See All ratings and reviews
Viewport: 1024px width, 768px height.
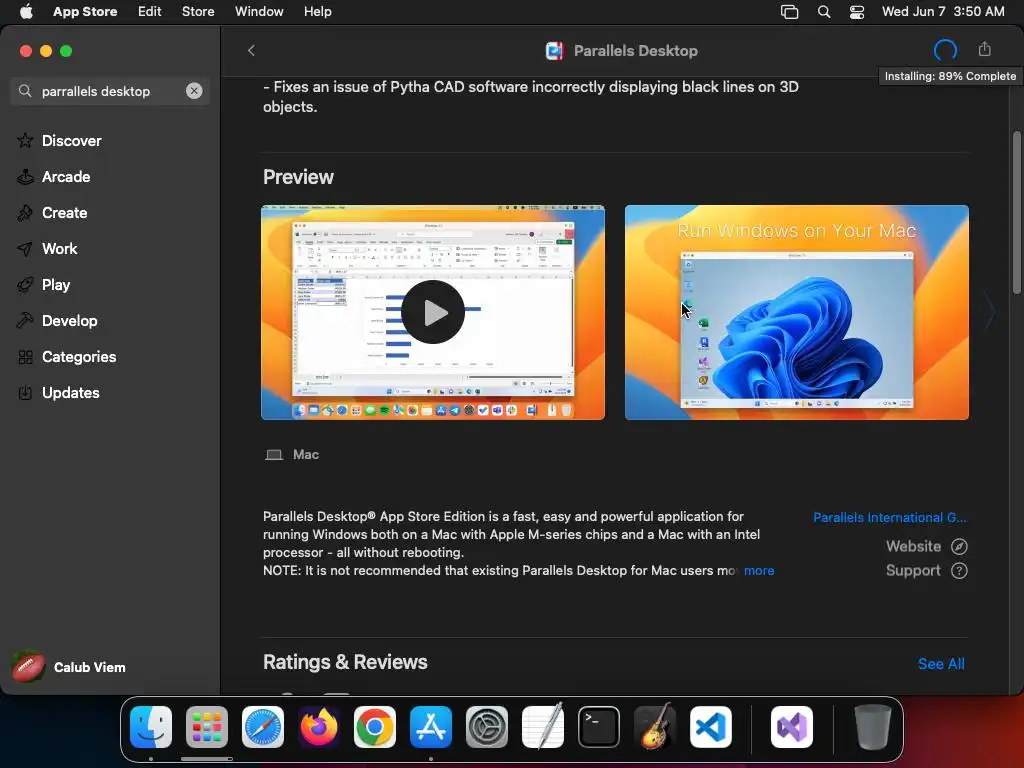[941, 664]
